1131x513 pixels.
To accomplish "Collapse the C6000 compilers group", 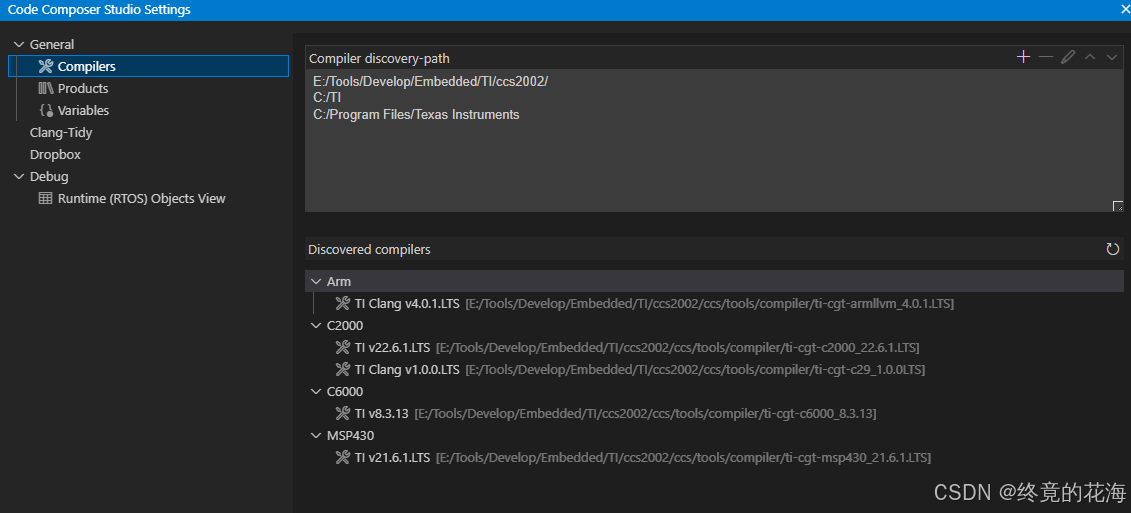I will point(315,392).
